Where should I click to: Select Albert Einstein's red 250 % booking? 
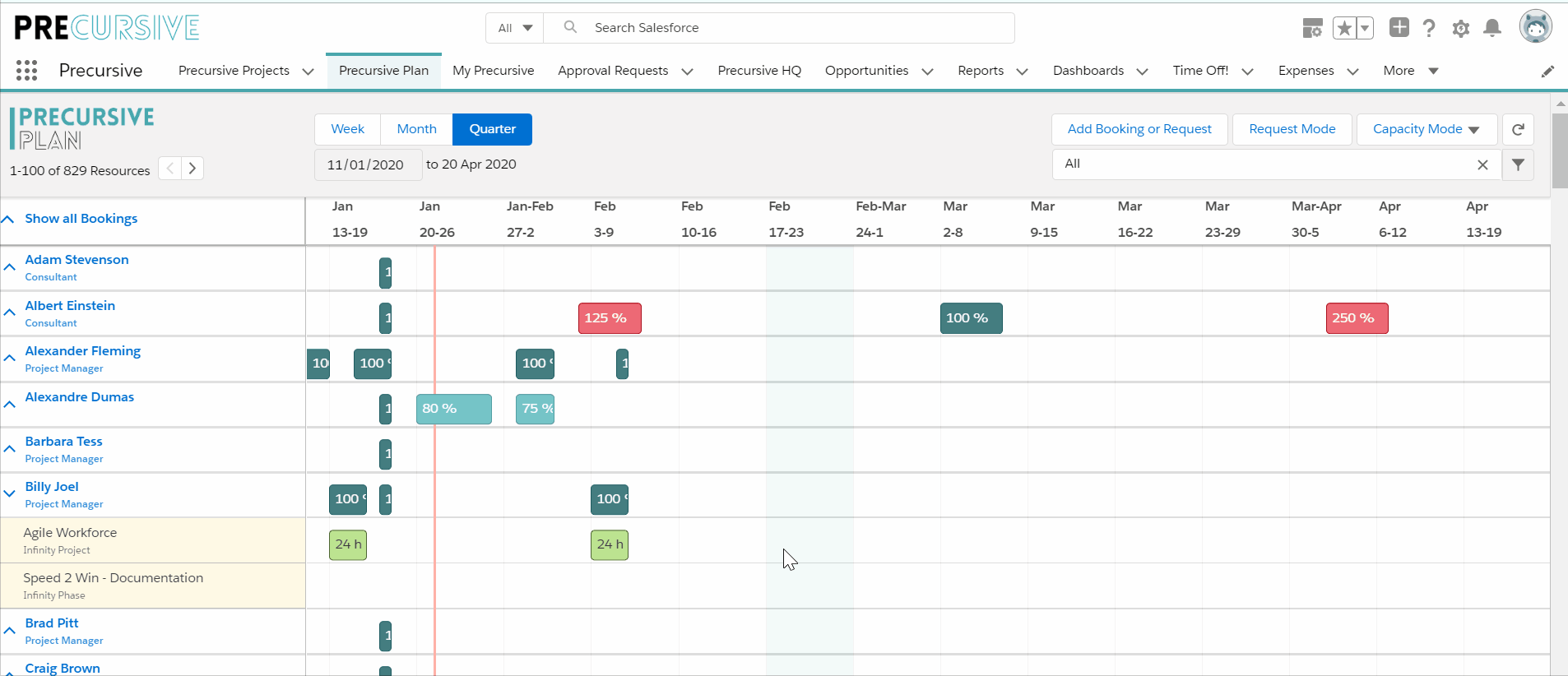(1357, 318)
